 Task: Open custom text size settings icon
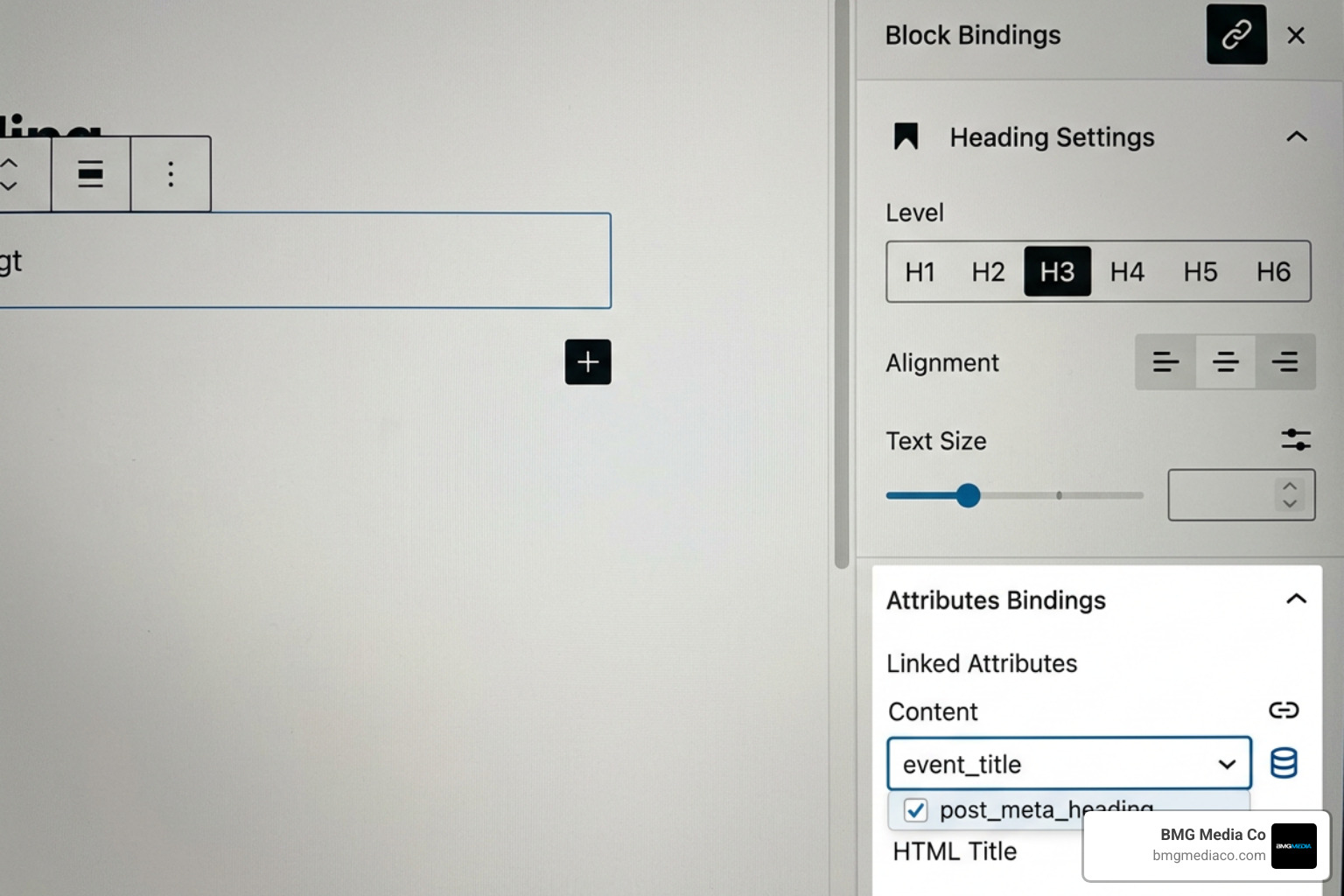click(1295, 439)
